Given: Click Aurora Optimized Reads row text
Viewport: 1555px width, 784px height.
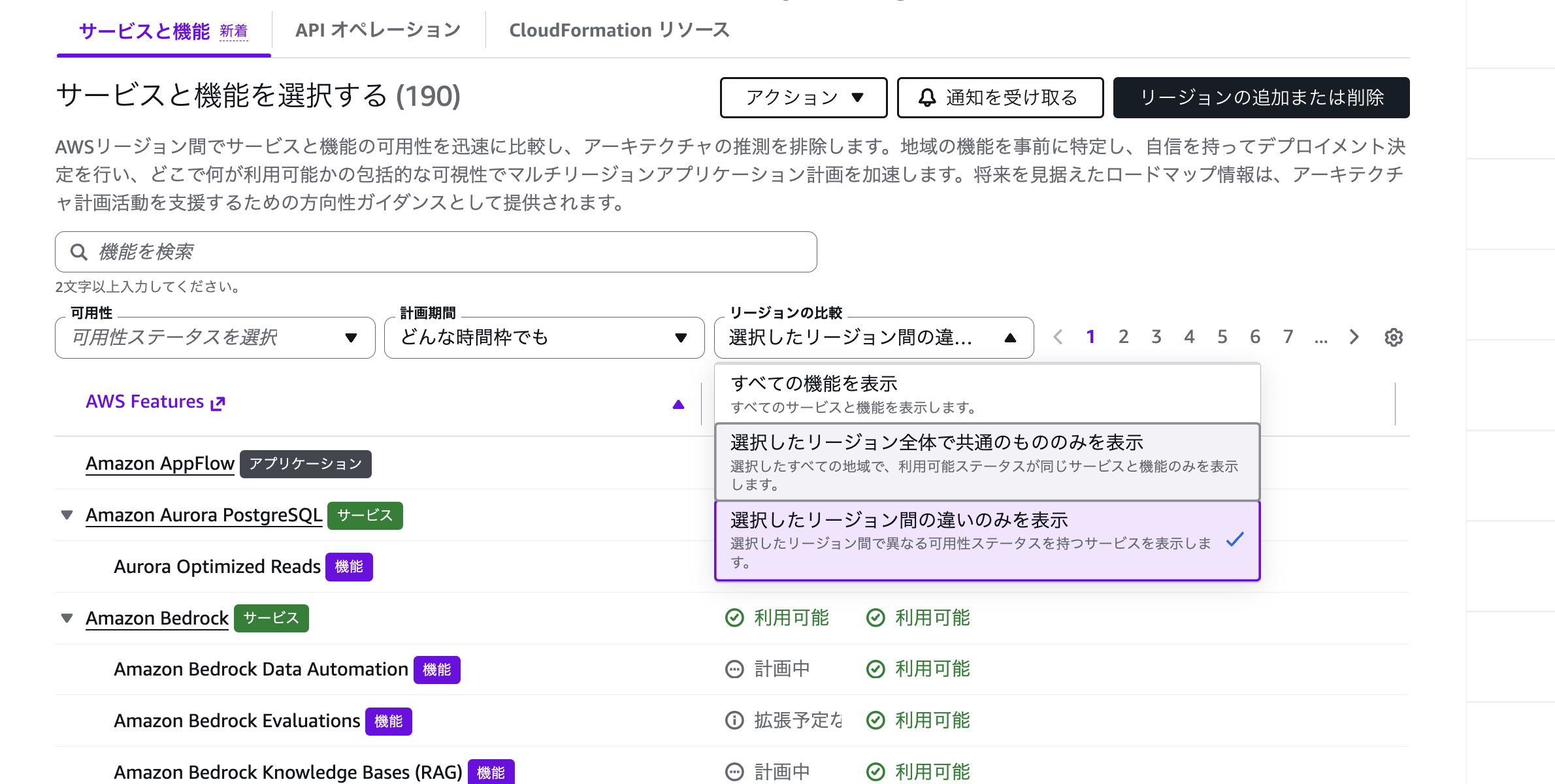Looking at the screenshot, I should (x=217, y=566).
